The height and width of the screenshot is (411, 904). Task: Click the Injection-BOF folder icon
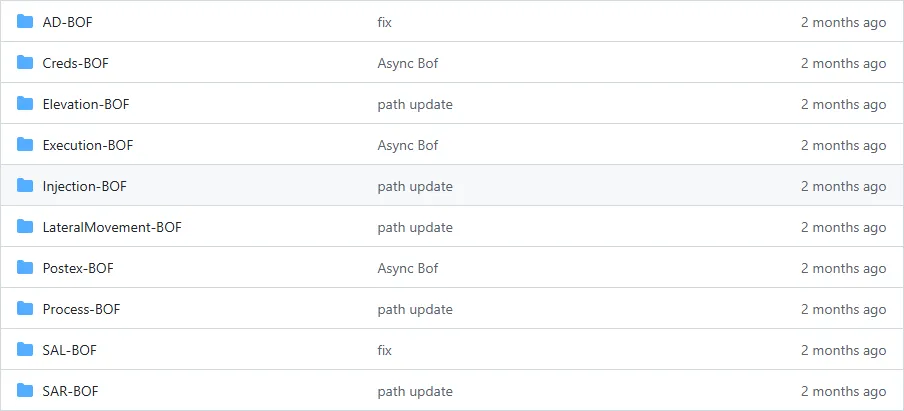pos(25,186)
